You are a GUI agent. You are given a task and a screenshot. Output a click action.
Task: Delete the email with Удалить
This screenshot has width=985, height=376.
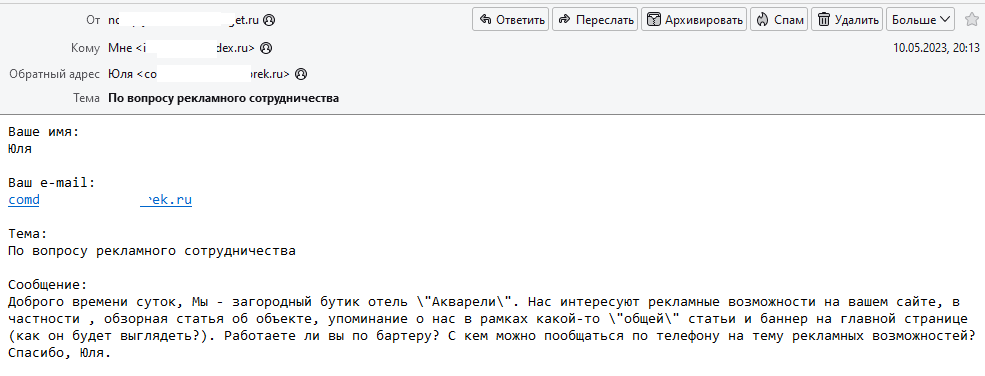(847, 19)
